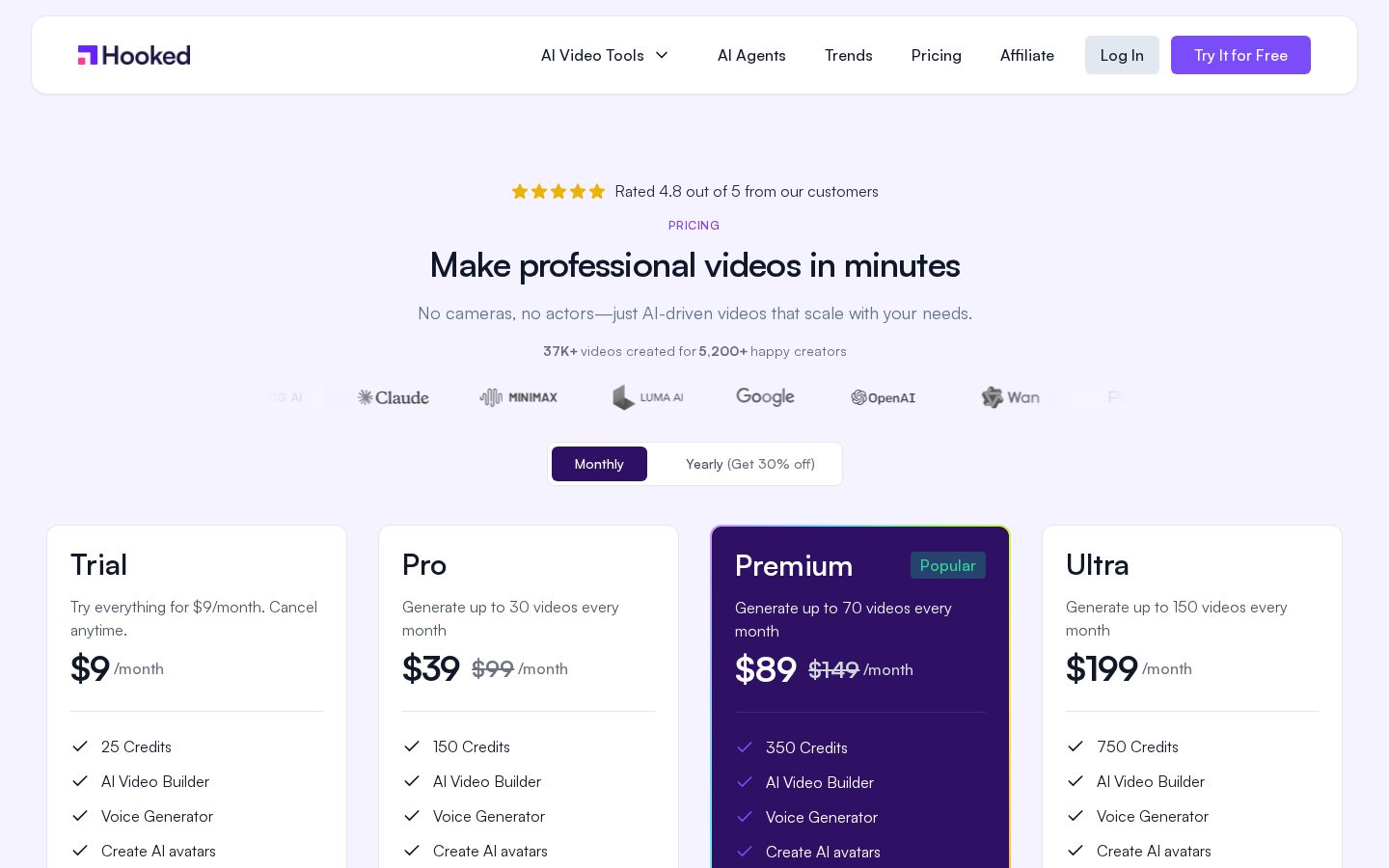
Task: Click the $199 Ultra price
Action: coord(1102,668)
